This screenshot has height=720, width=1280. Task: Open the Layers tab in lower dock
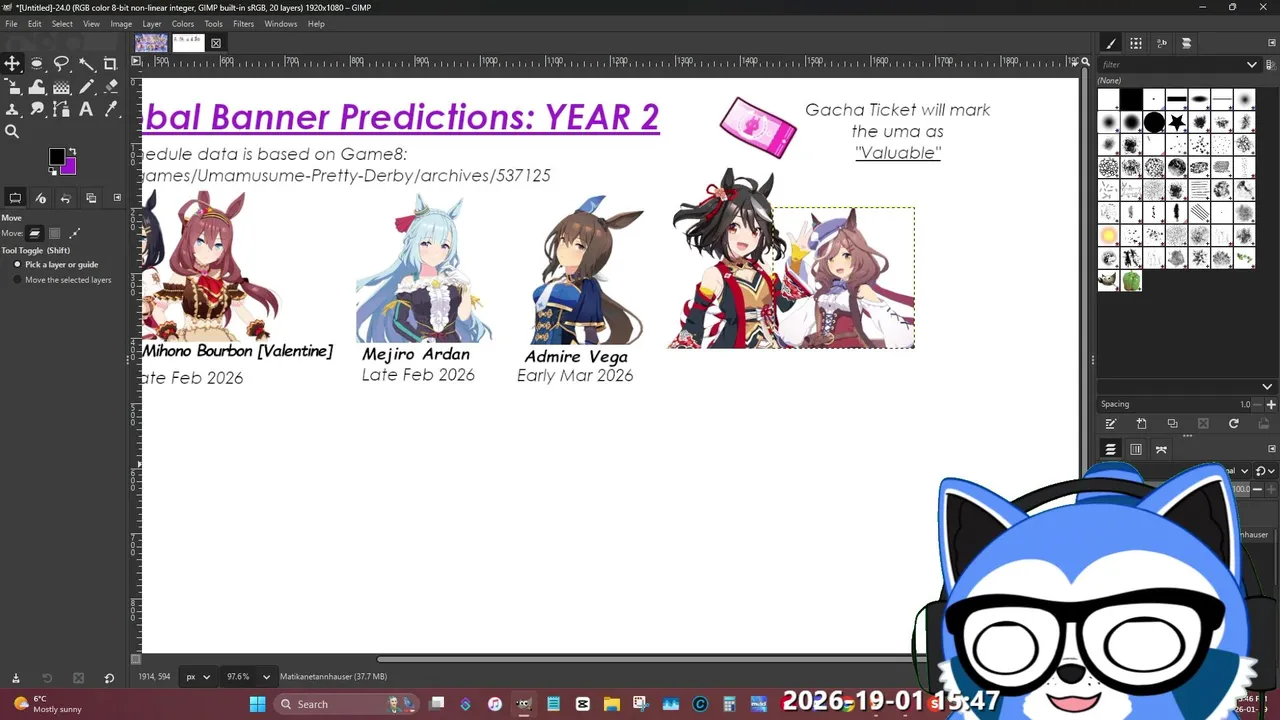click(1110, 450)
